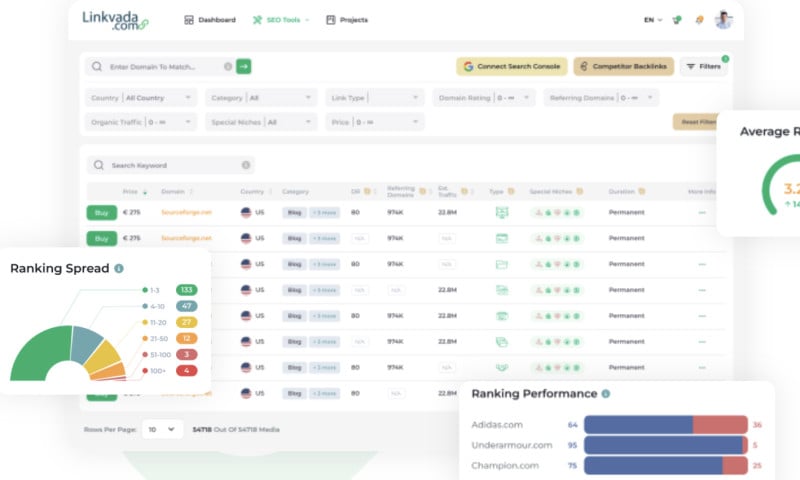This screenshot has width=800, height=480.
Task: Click the Ranking Spread info icon
Action: [119, 269]
